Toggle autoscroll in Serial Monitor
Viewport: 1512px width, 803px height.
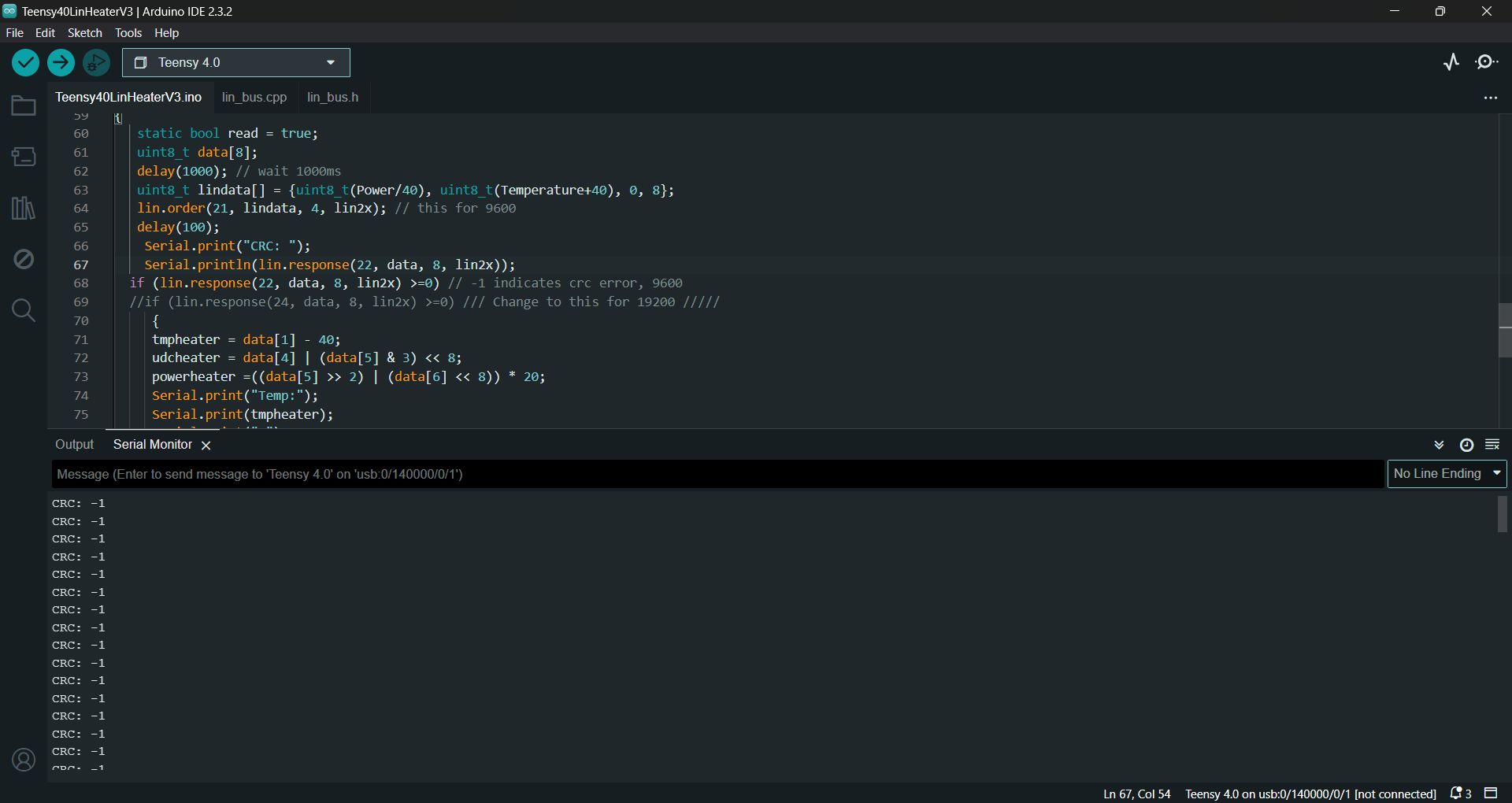(x=1439, y=445)
